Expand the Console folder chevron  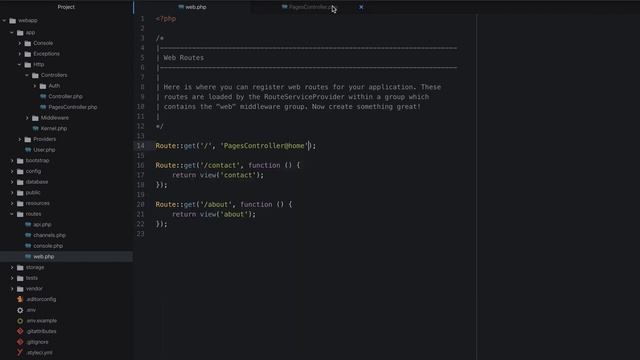tap(20, 43)
